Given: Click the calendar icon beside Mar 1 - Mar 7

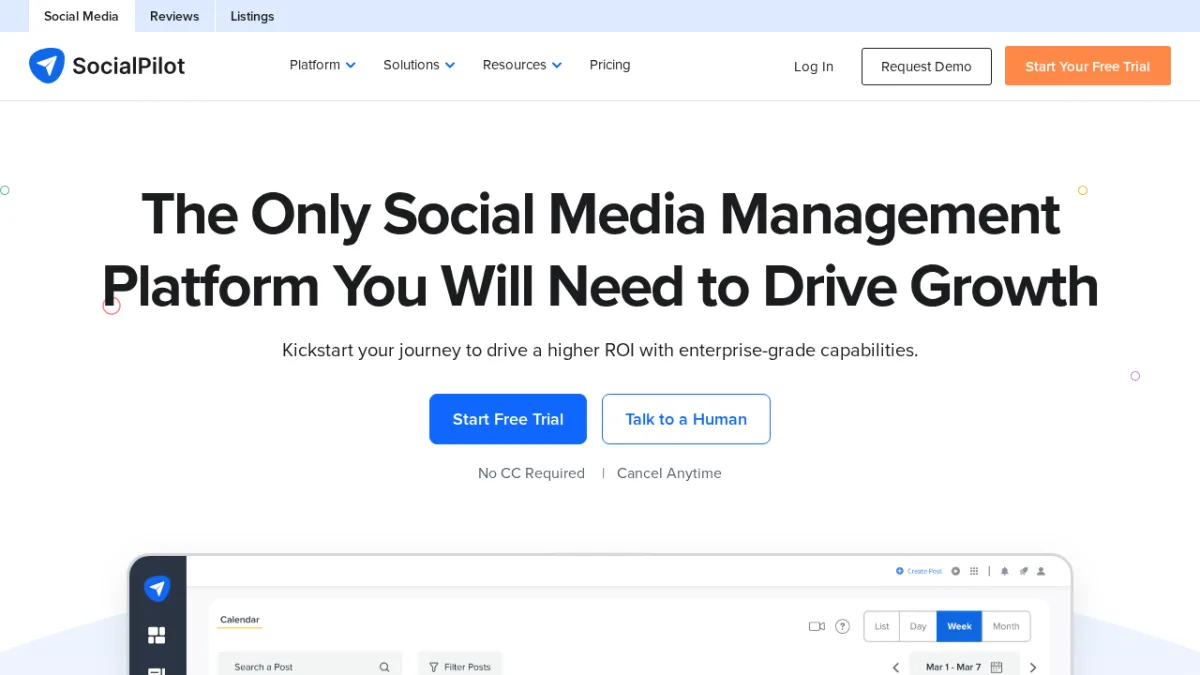Looking at the screenshot, I should (996, 667).
